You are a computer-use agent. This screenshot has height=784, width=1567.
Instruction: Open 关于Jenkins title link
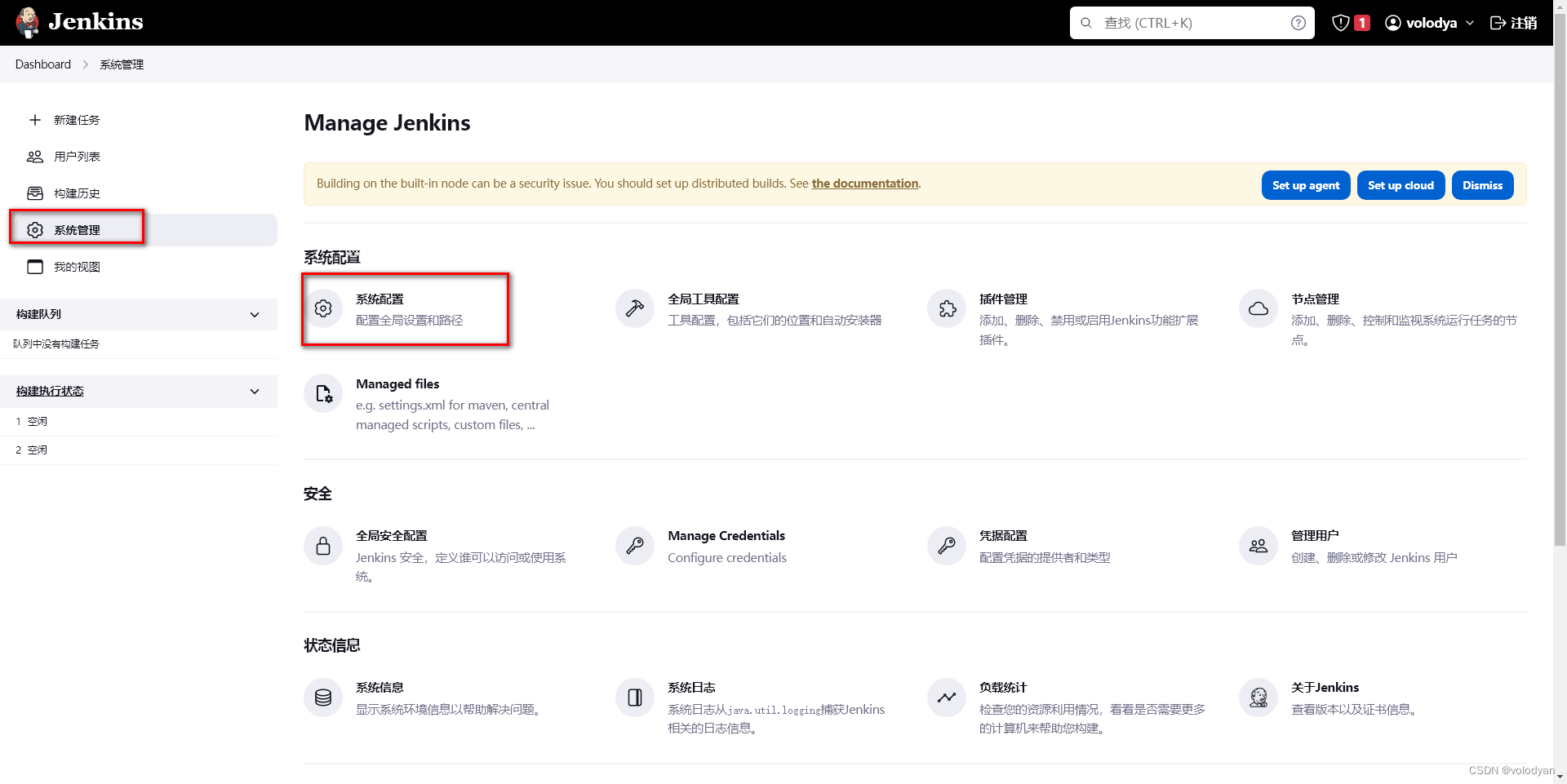point(1325,688)
